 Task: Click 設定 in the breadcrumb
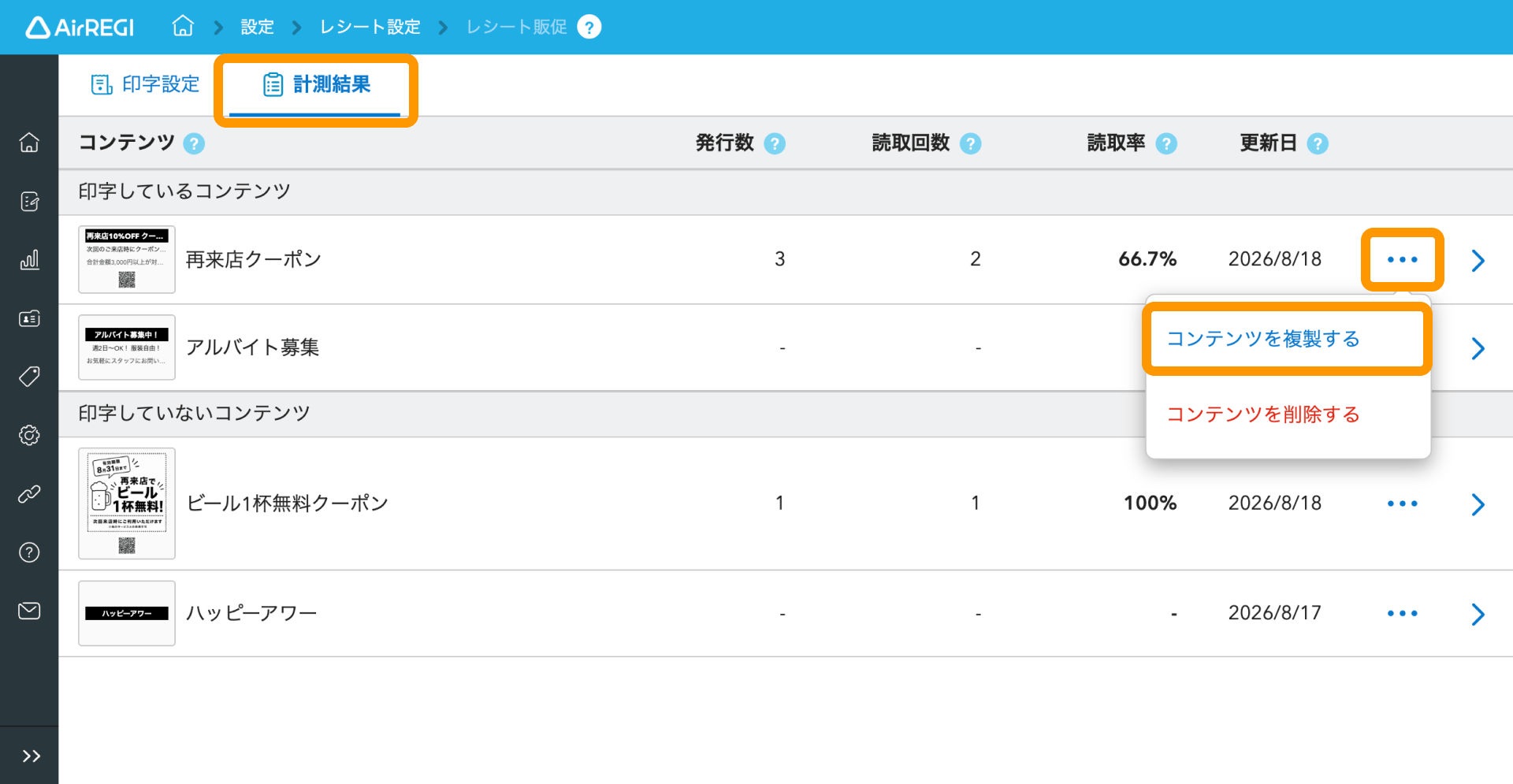(x=257, y=27)
